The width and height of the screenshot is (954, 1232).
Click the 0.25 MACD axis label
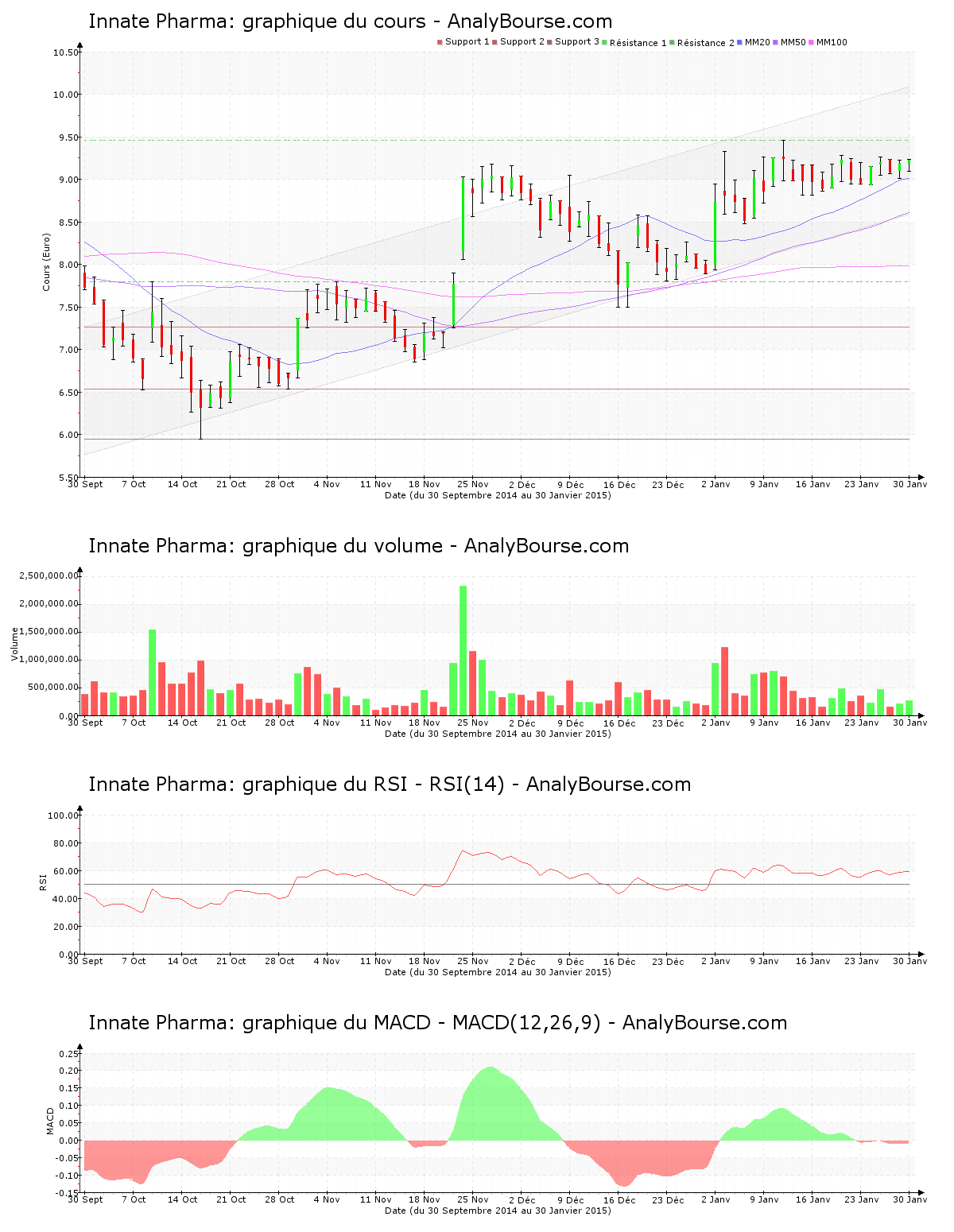(70, 1054)
